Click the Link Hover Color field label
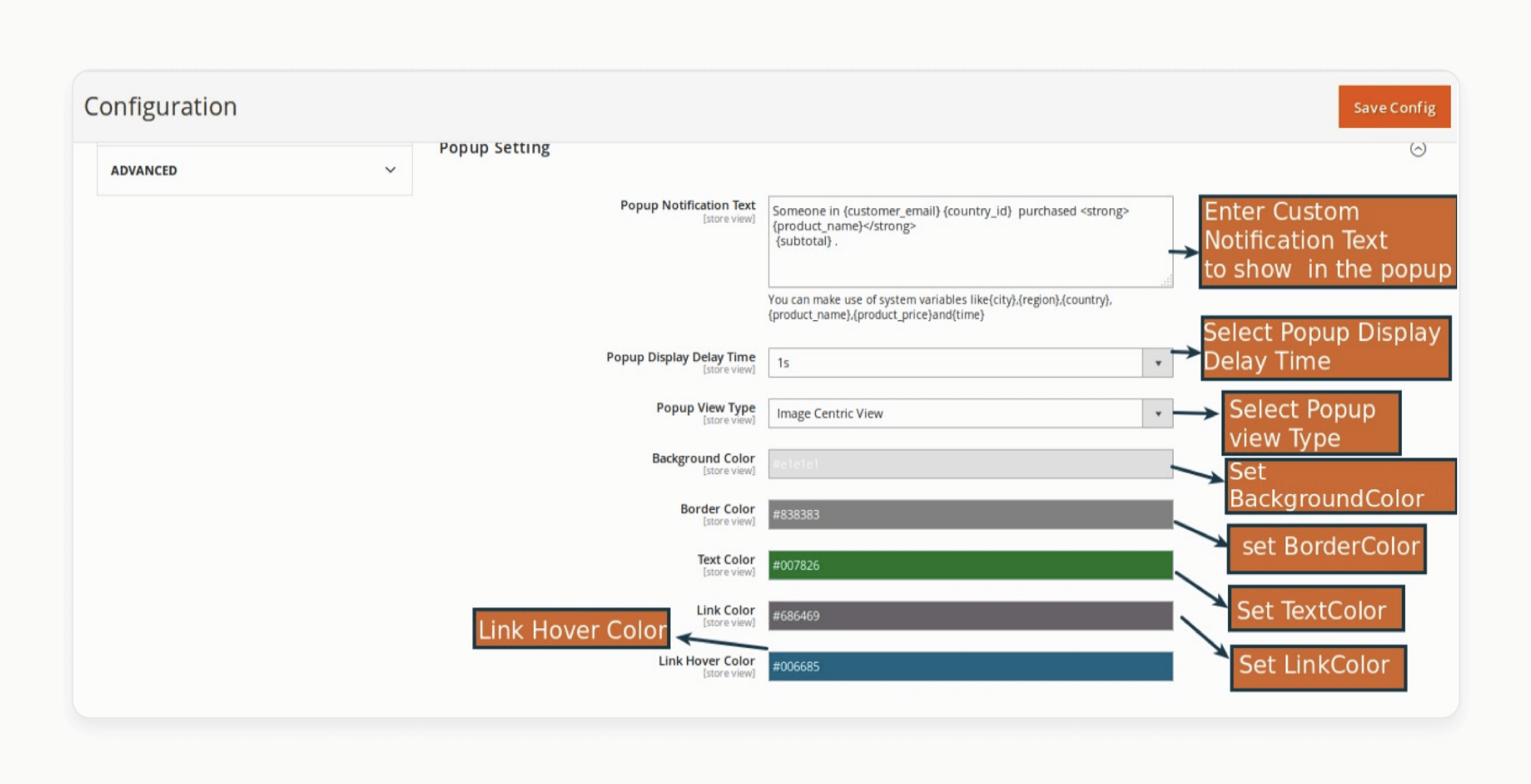This screenshot has width=1531, height=784. click(x=706, y=661)
